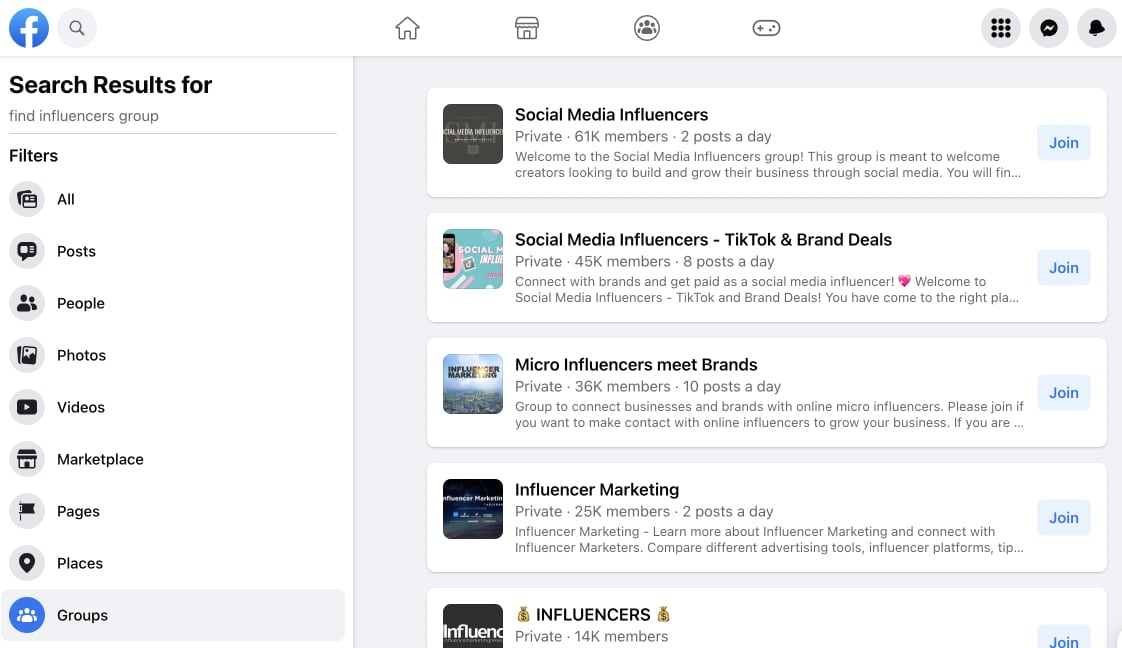The image size is (1122, 648).
Task: Open the Marketplace storefront icon in top bar
Action: [x=527, y=28]
